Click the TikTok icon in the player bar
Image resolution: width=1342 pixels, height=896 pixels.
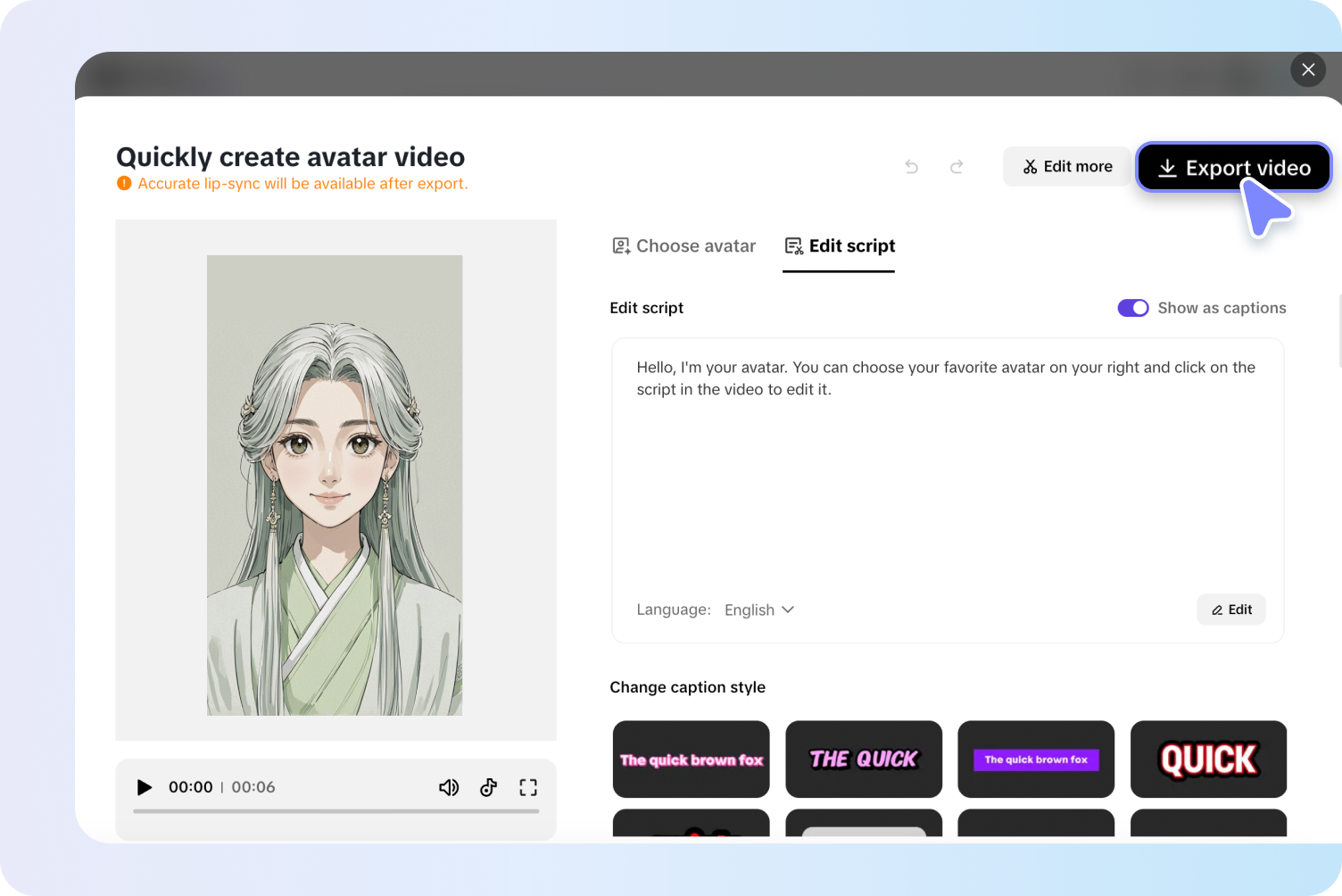tap(488, 787)
